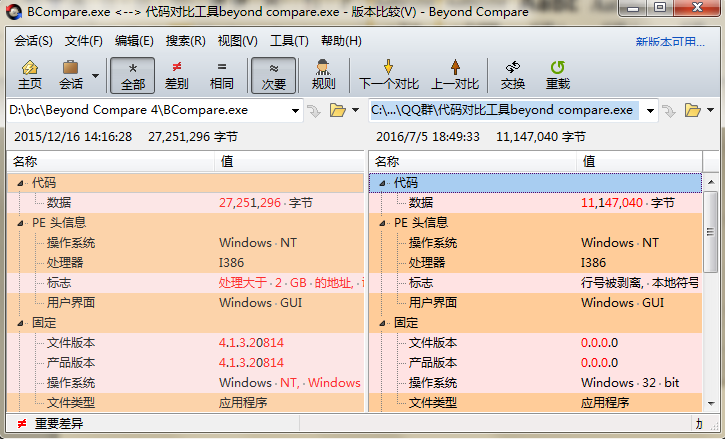Open the 工具(T) menu
The width and height of the screenshot is (725, 439).
pyautogui.click(x=289, y=41)
